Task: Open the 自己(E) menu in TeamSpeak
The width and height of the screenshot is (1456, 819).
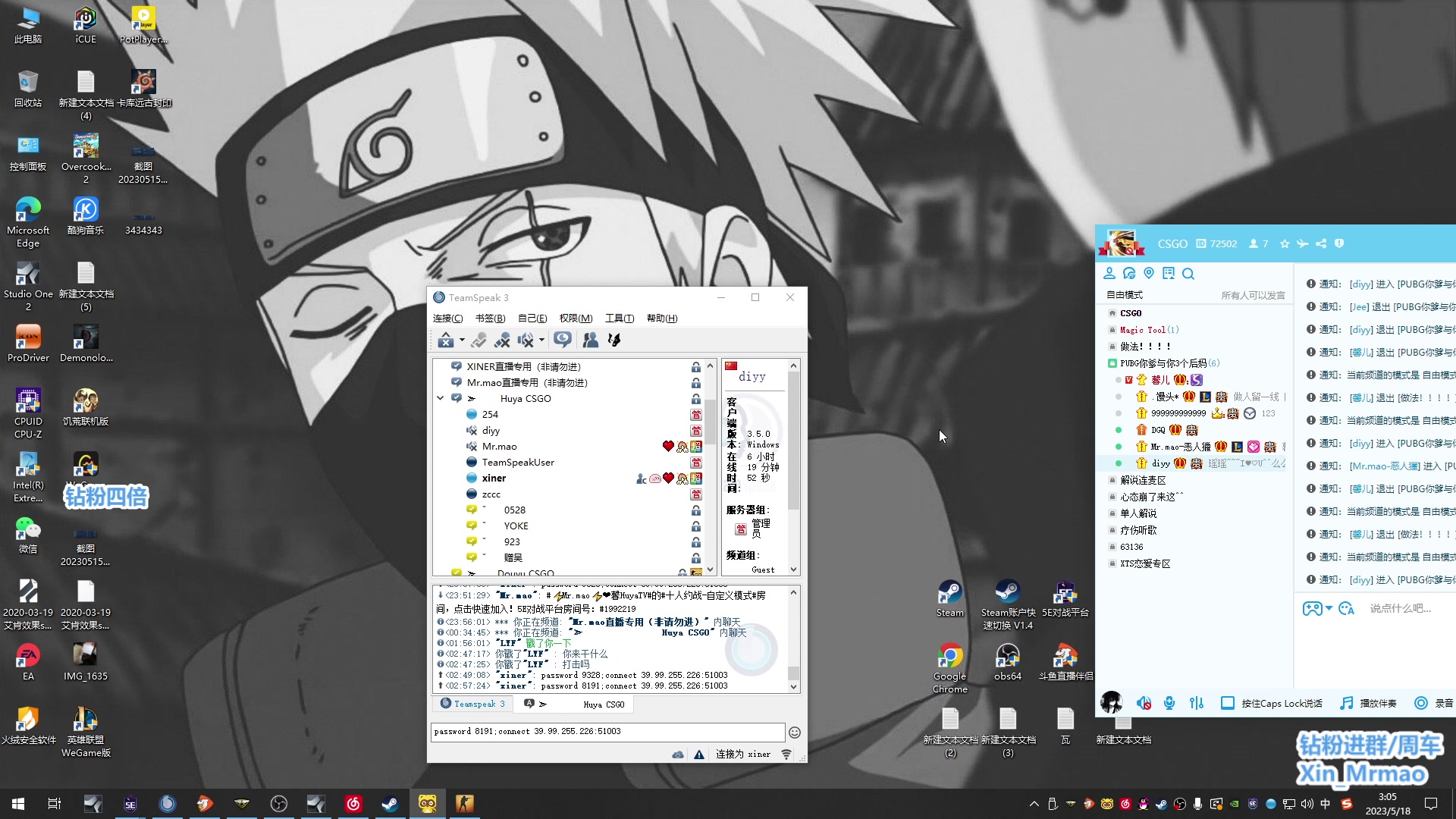Action: tap(532, 318)
